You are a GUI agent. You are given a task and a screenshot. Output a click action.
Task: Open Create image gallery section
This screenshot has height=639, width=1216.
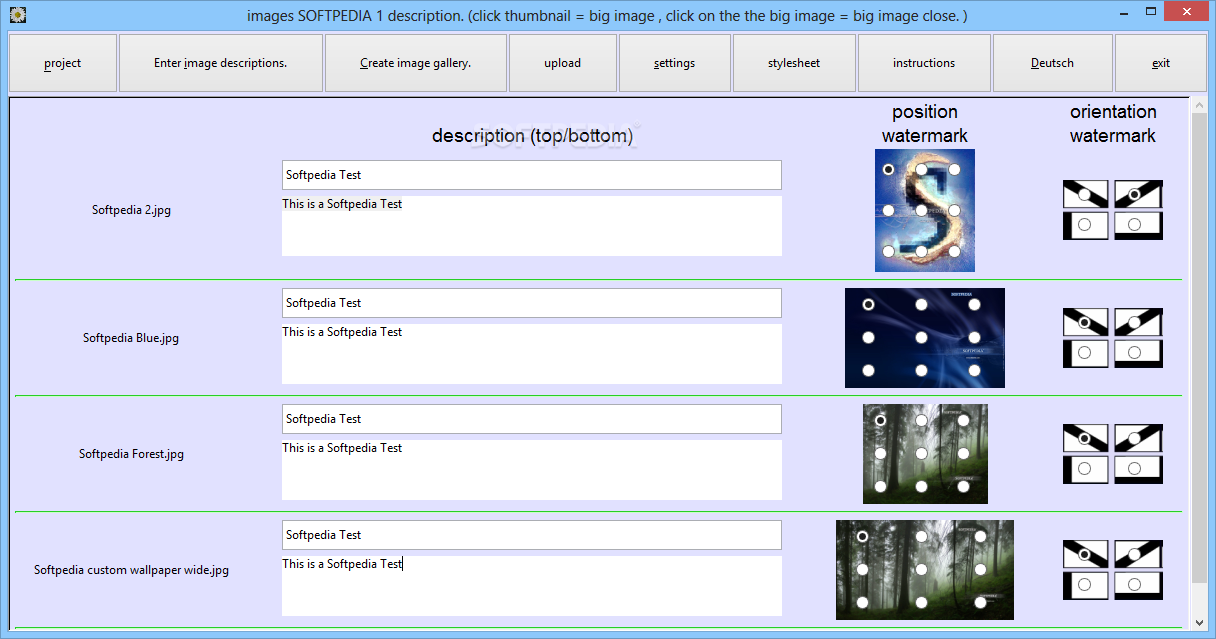tap(416, 63)
